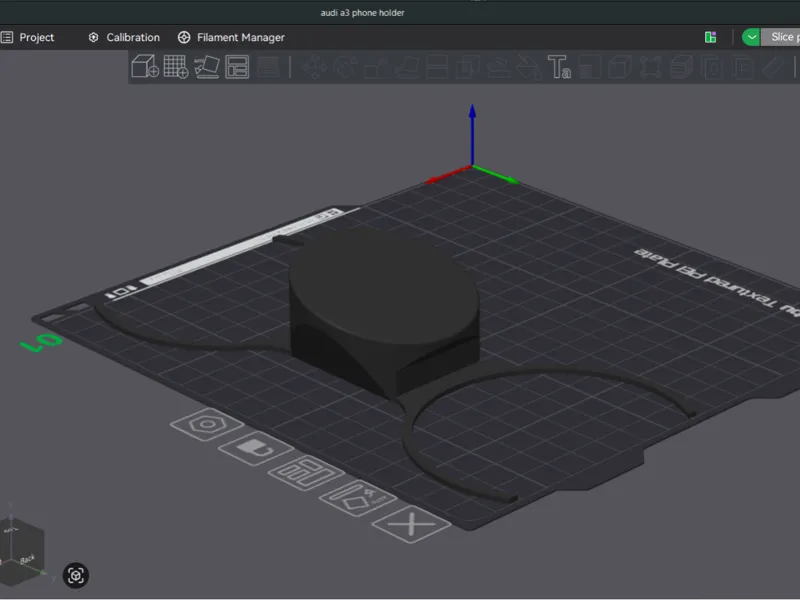Open the Calibration menu
The width and height of the screenshot is (800, 600).
[x=124, y=37]
